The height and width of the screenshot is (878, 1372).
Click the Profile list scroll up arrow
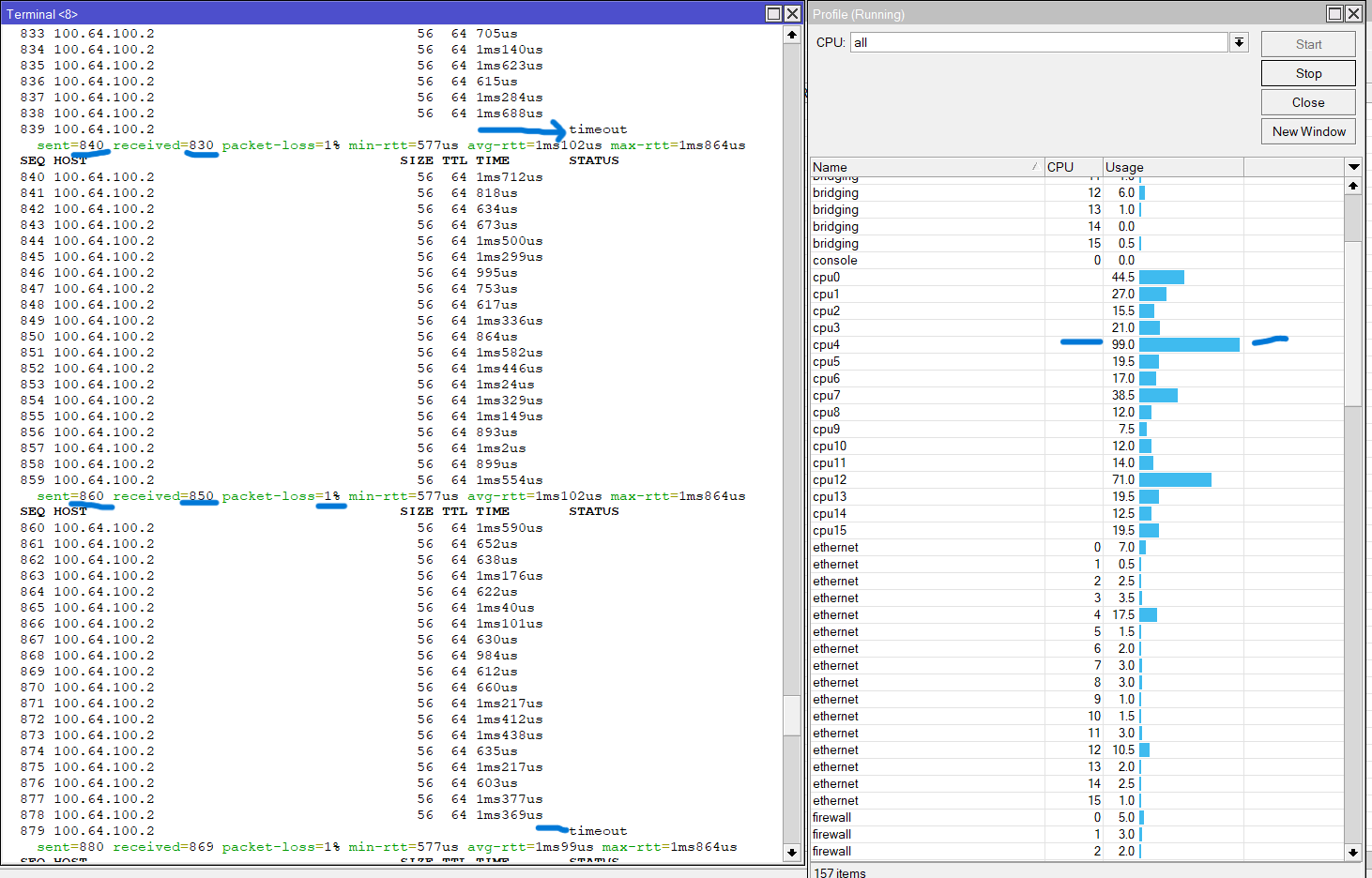pyautogui.click(x=1352, y=186)
